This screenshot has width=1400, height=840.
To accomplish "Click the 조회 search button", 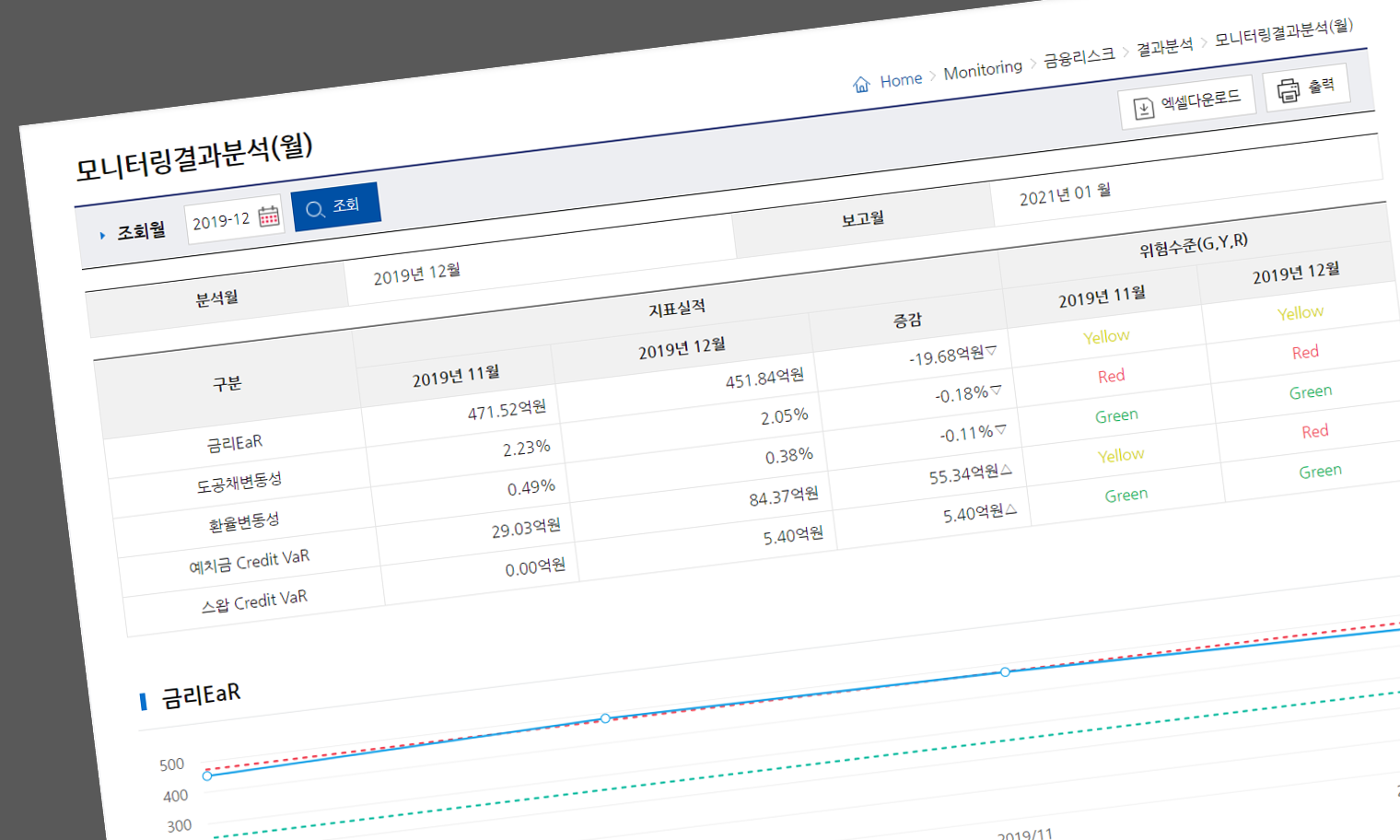I will (x=336, y=207).
